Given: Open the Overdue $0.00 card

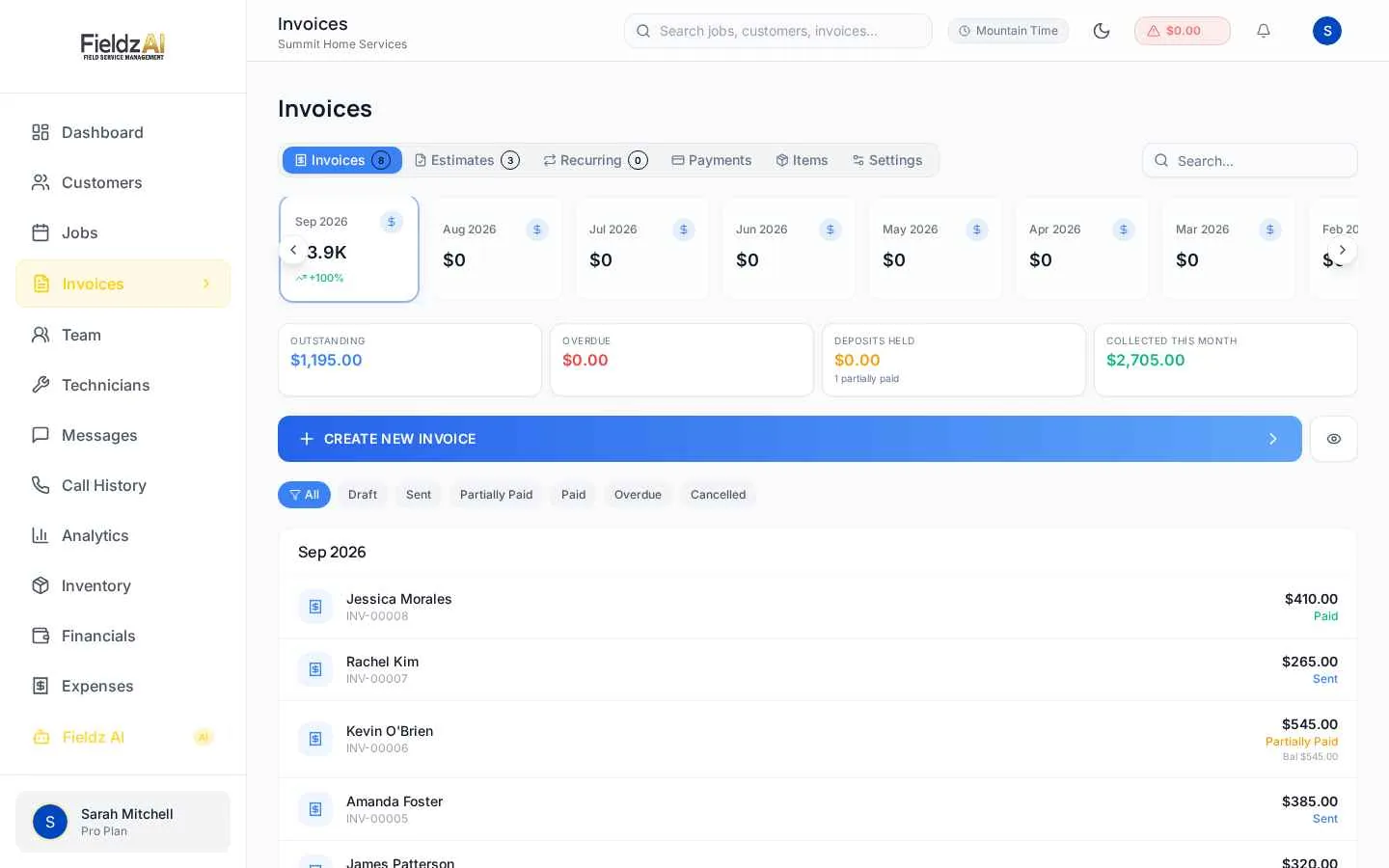Looking at the screenshot, I should click(x=682, y=360).
